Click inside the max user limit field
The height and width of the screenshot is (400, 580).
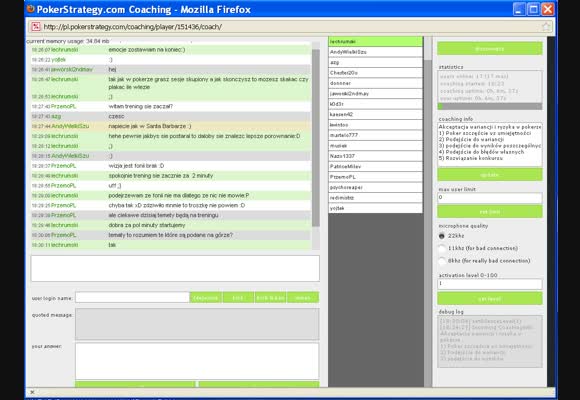[x=490, y=198]
